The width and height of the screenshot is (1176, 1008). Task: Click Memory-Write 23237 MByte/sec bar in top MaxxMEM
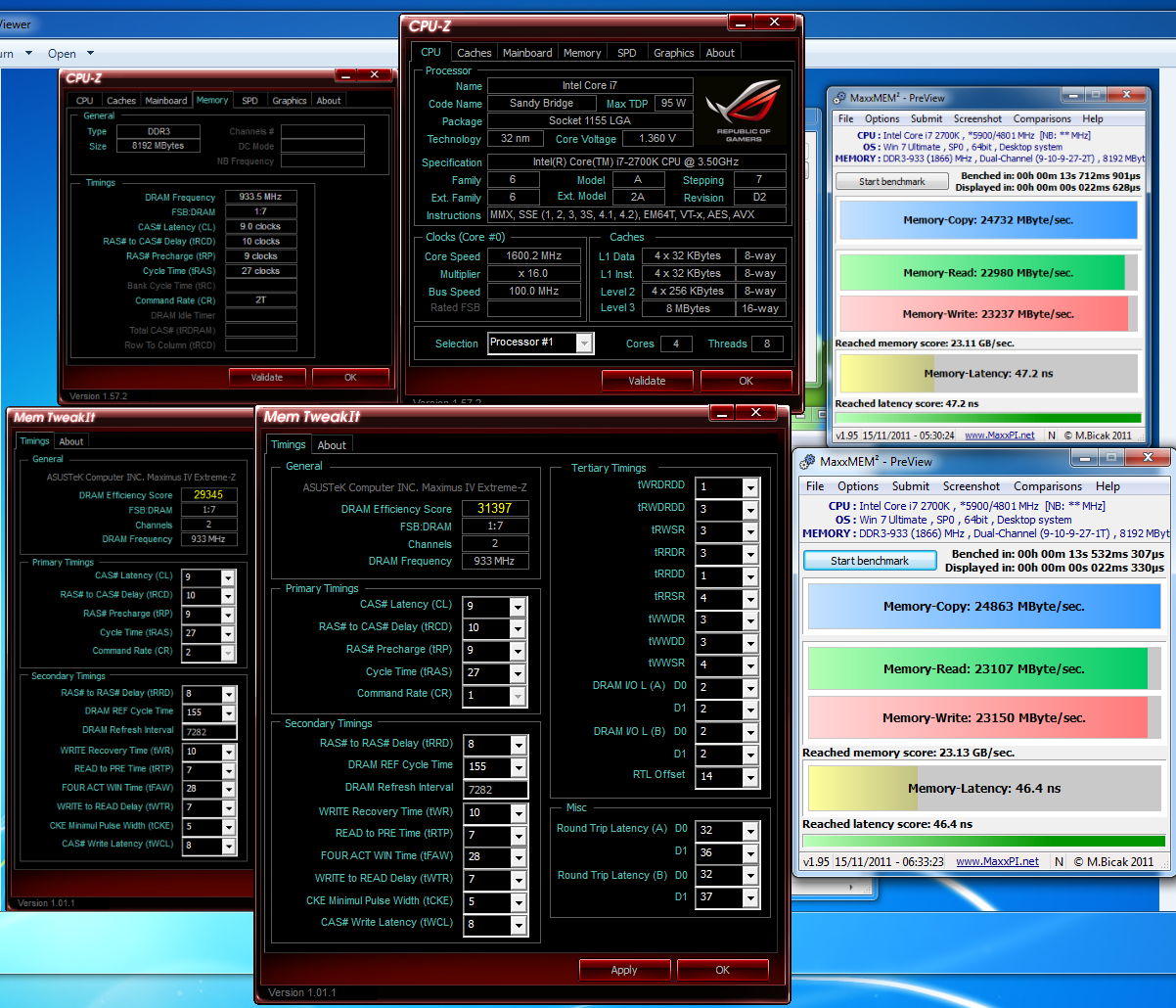(988, 314)
